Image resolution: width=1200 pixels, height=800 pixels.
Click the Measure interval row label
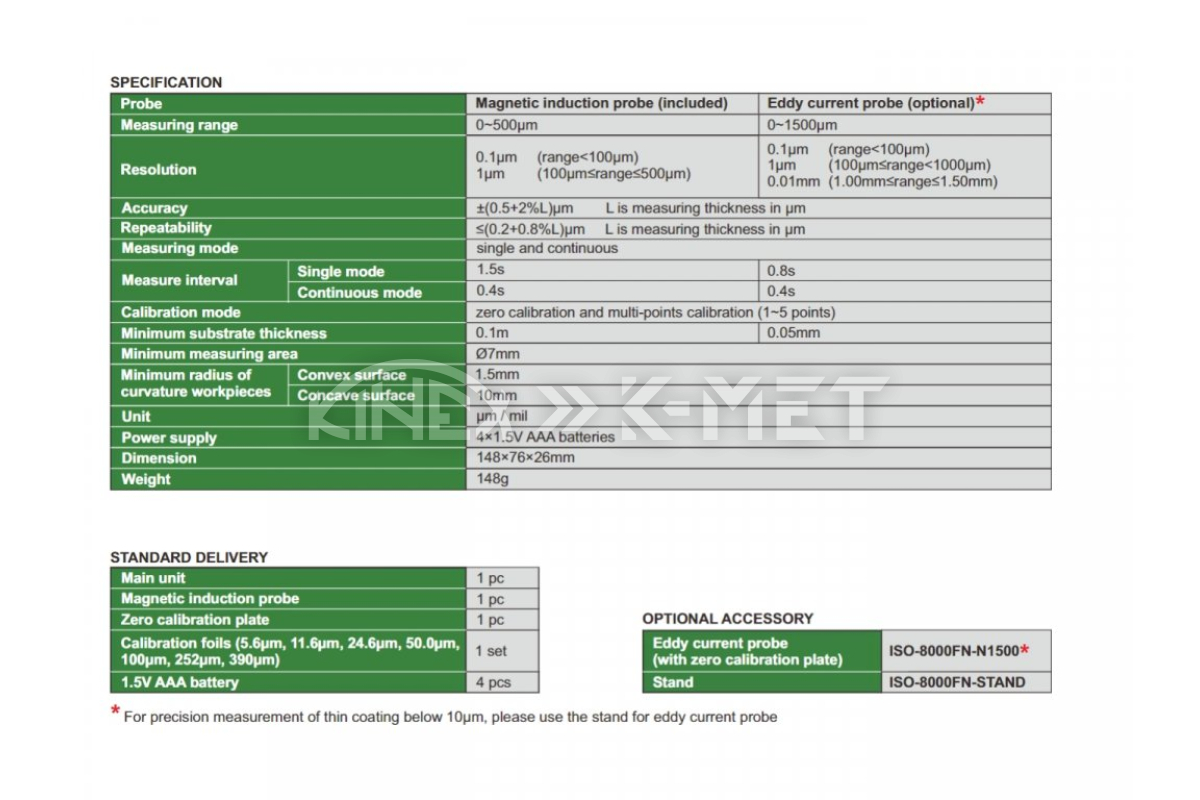click(199, 281)
